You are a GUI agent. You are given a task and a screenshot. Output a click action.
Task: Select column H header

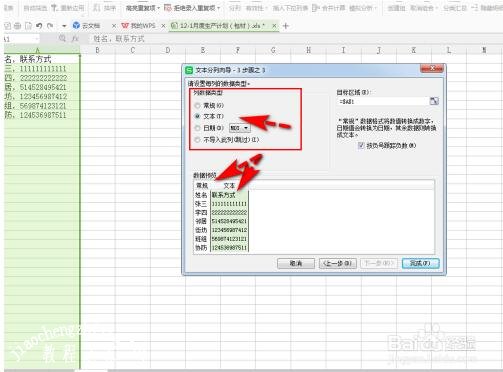coord(308,50)
